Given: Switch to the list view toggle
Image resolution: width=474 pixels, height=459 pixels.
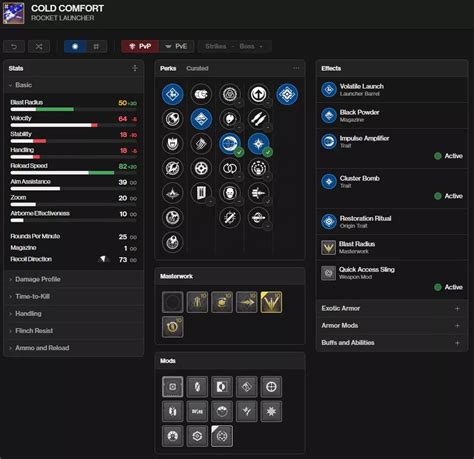Looking at the screenshot, I should pyautogui.click(x=75, y=46).
